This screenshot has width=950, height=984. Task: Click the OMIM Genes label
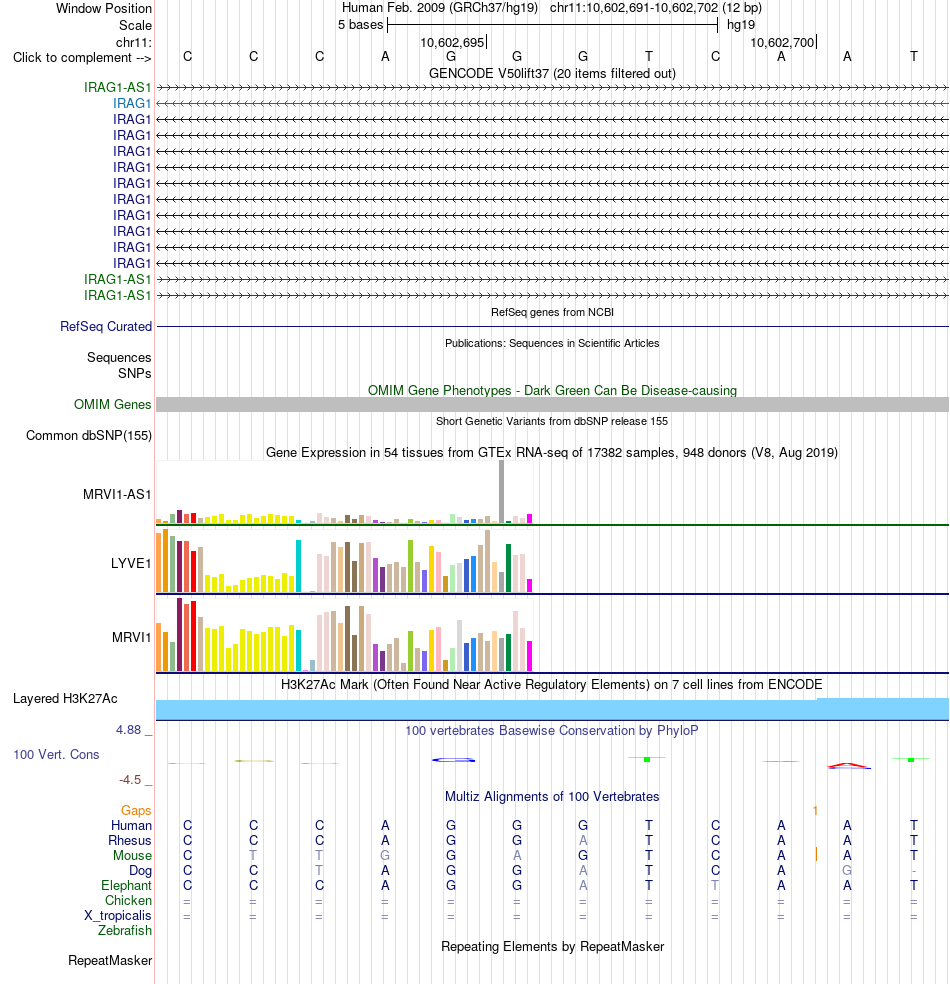click(x=112, y=405)
